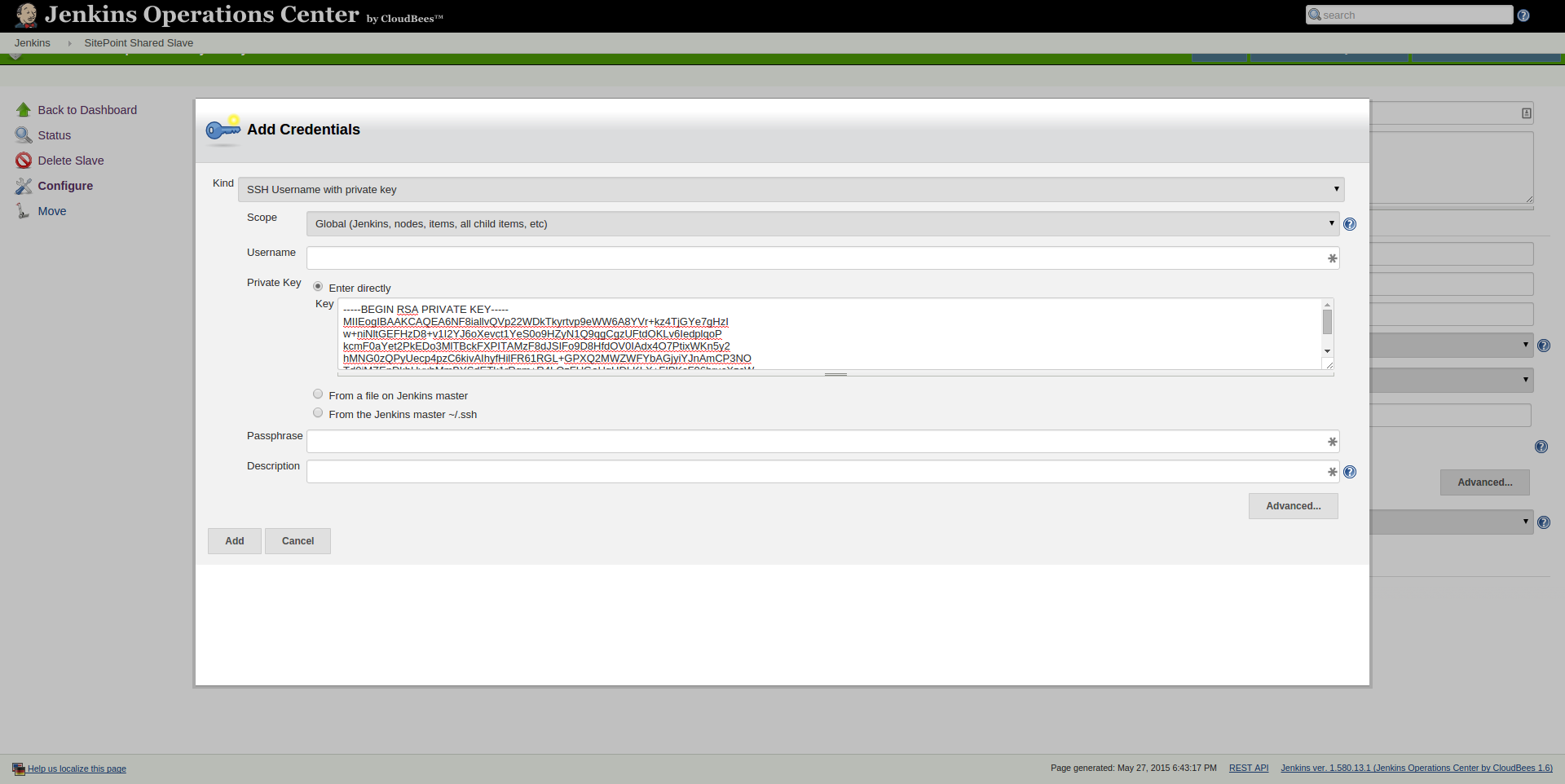Screen dimensions: 1565x784
Task: Click the Add Credentials key icon
Action: tap(223, 130)
